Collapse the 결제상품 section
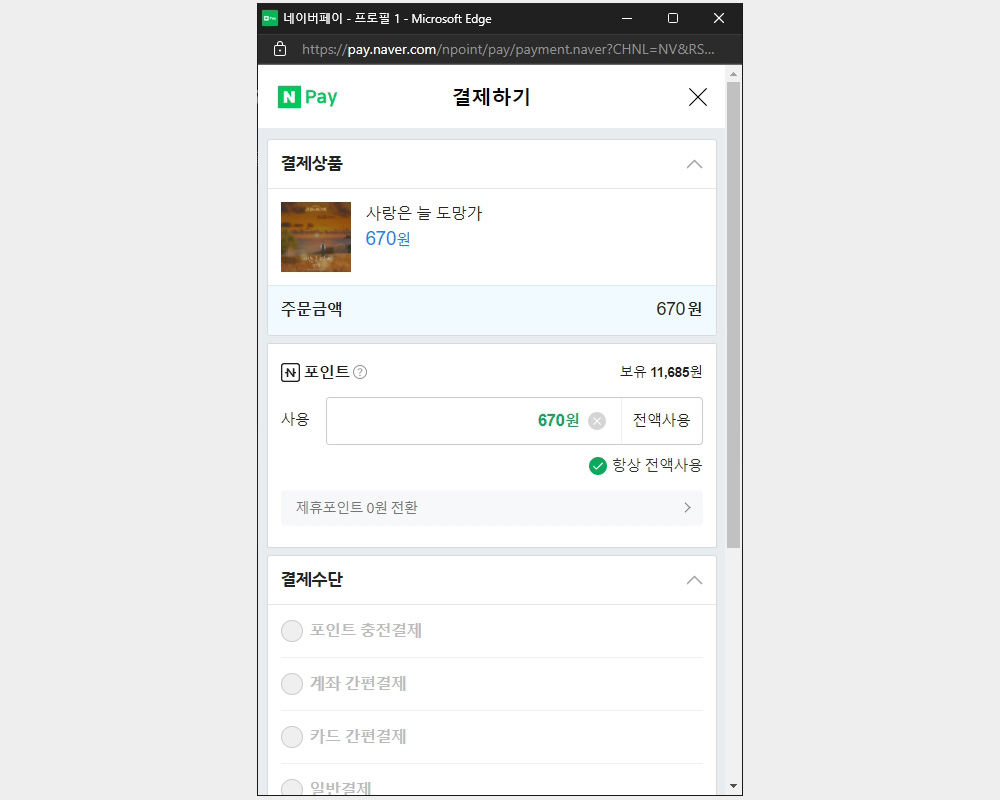Image resolution: width=1000 pixels, height=800 pixels. coord(694,164)
